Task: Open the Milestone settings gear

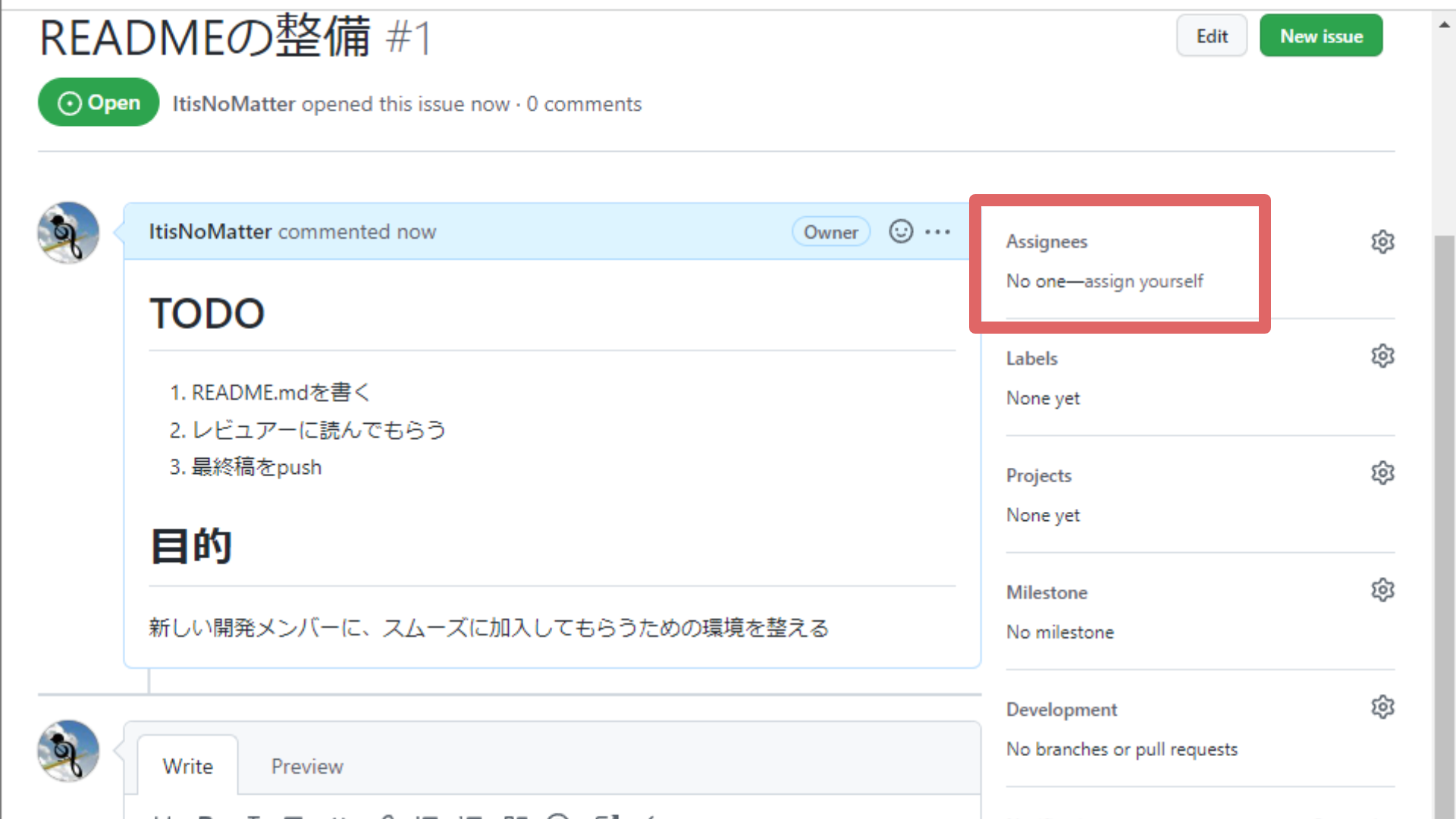Action: [1382, 589]
